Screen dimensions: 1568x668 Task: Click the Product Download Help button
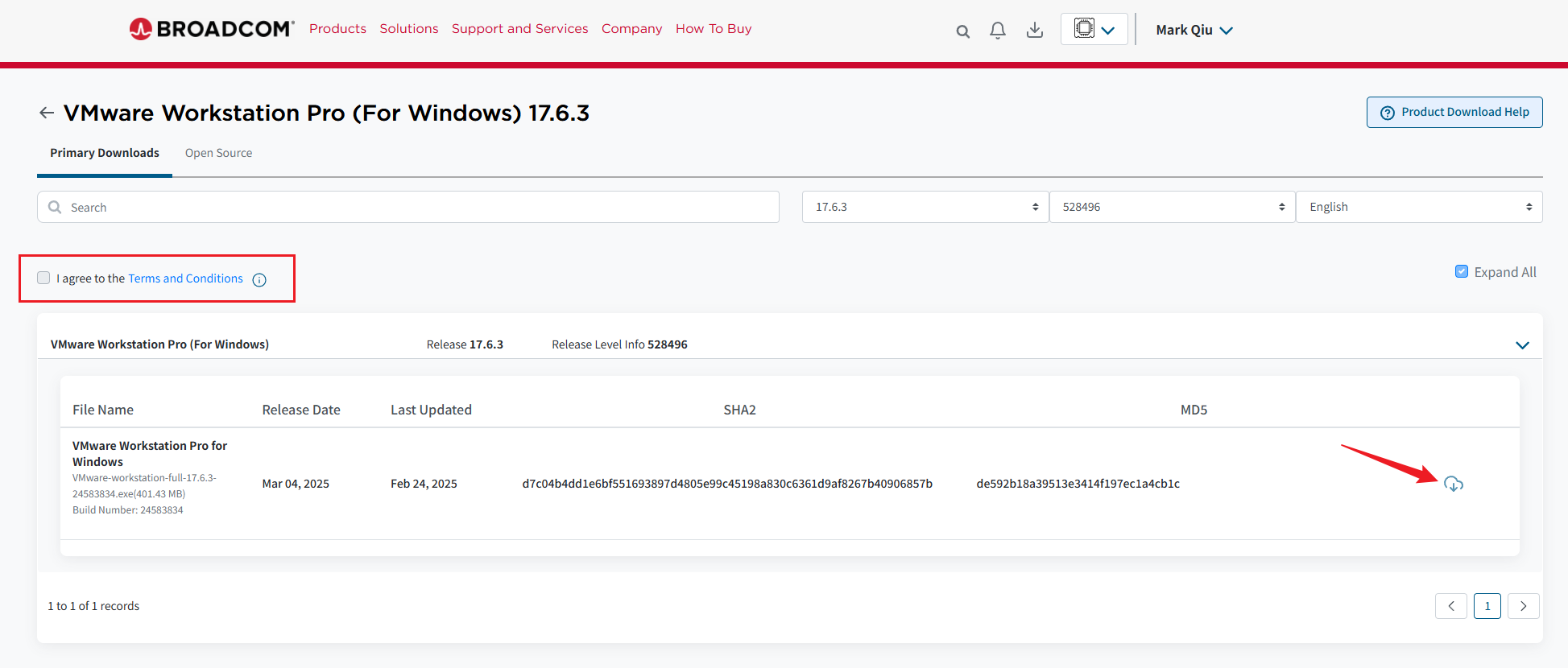pyautogui.click(x=1454, y=112)
